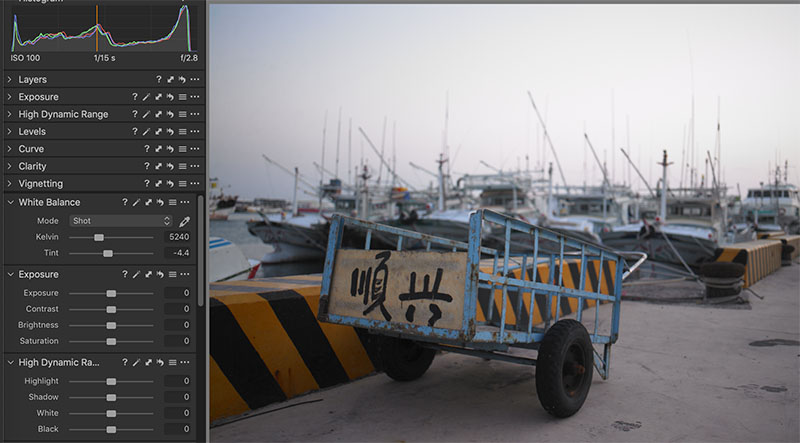
Task: Click the Saturation slider handle
Action: tap(111, 341)
